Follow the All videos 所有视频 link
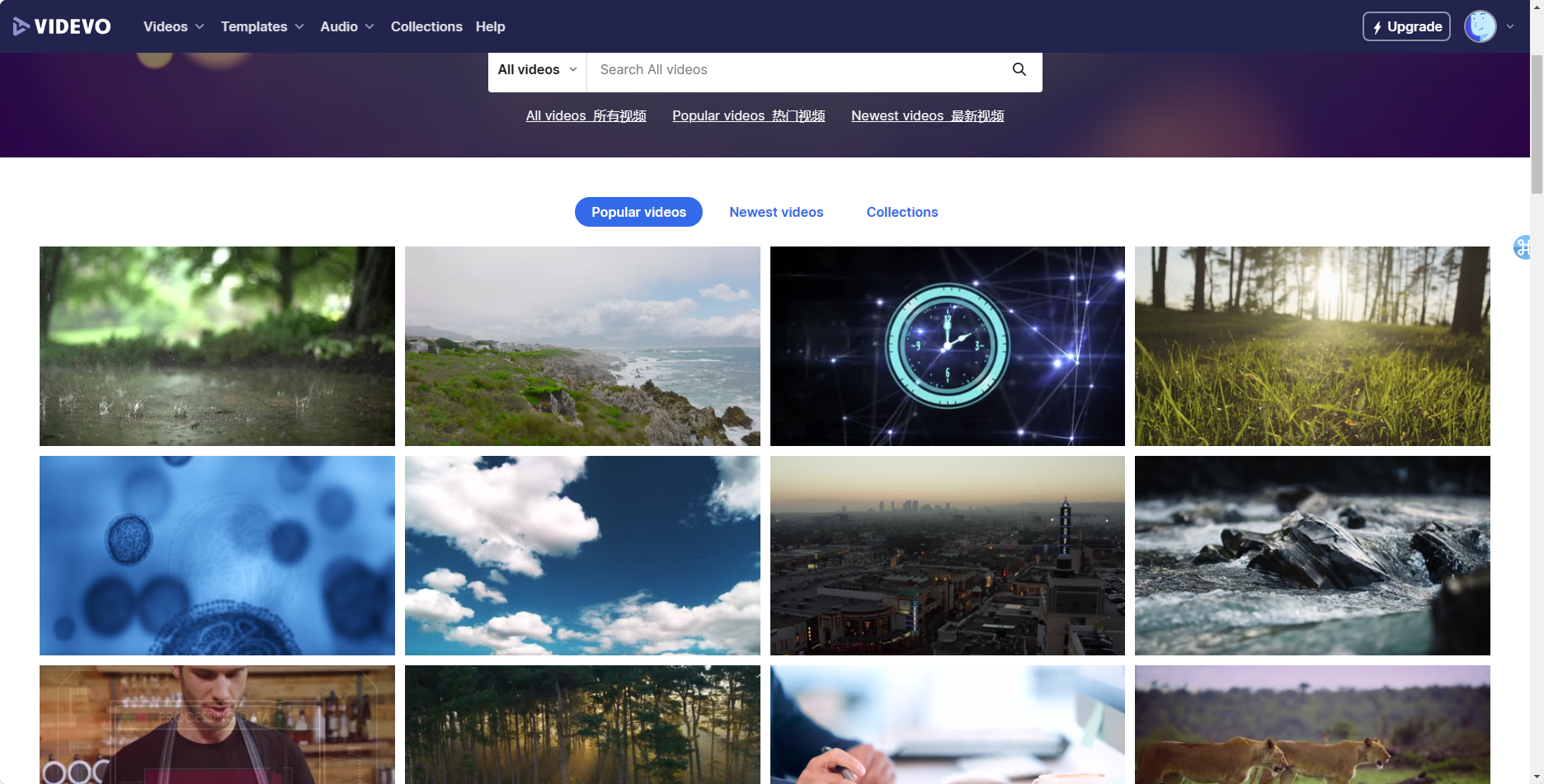The width and height of the screenshot is (1544, 784). coord(586,115)
